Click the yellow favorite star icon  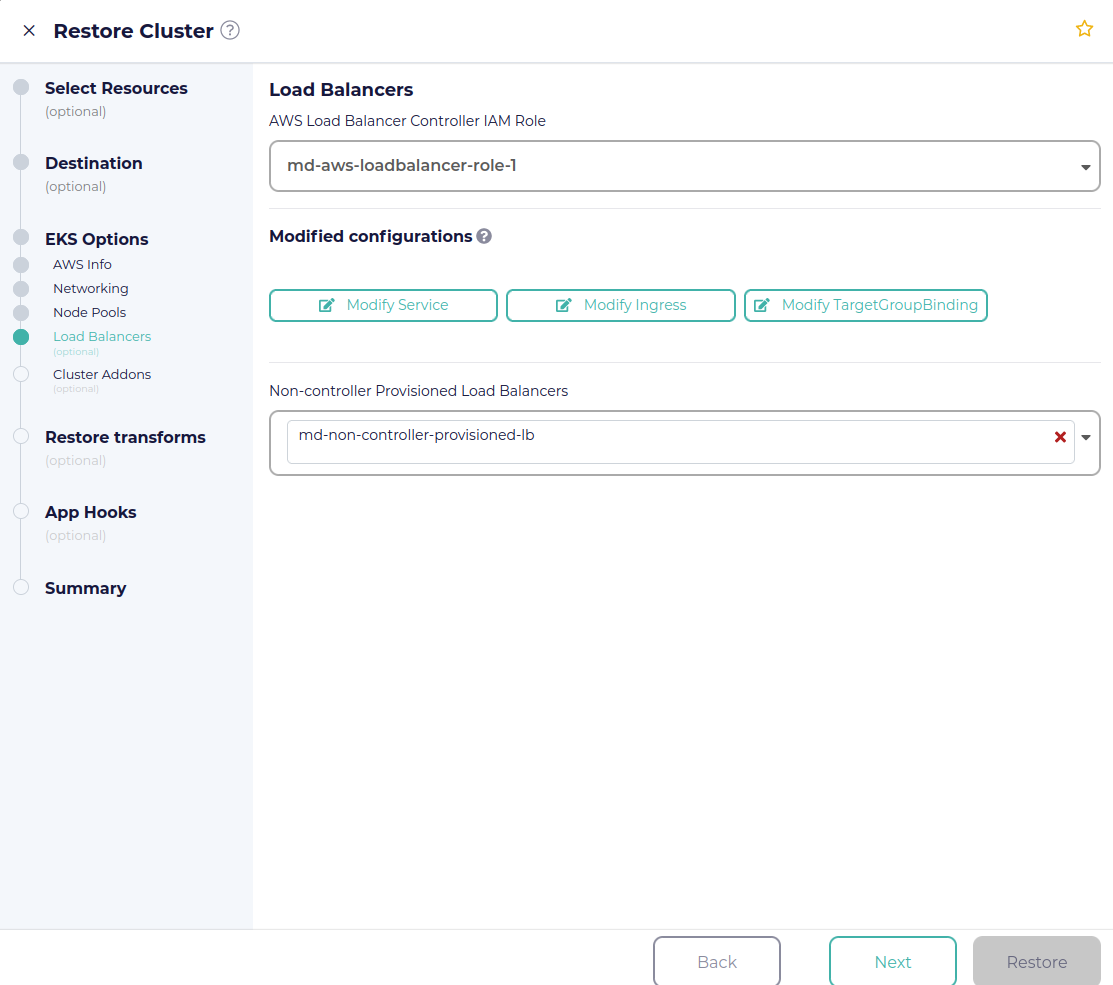(x=1084, y=29)
